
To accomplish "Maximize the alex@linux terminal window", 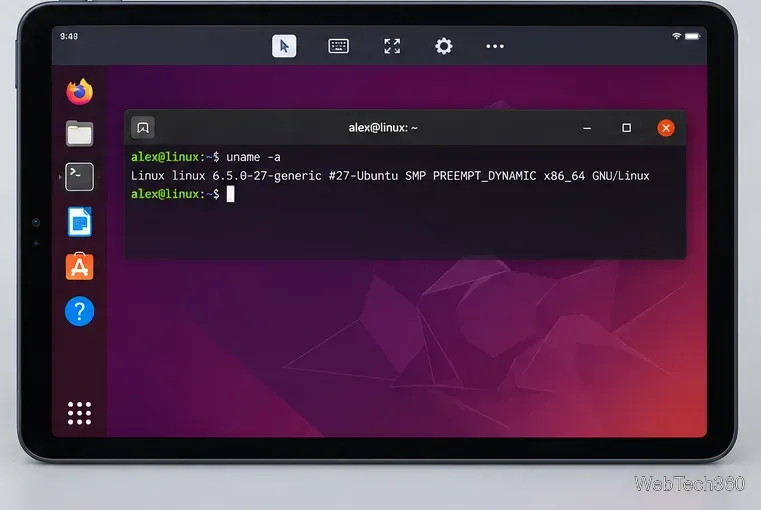I will 627,128.
